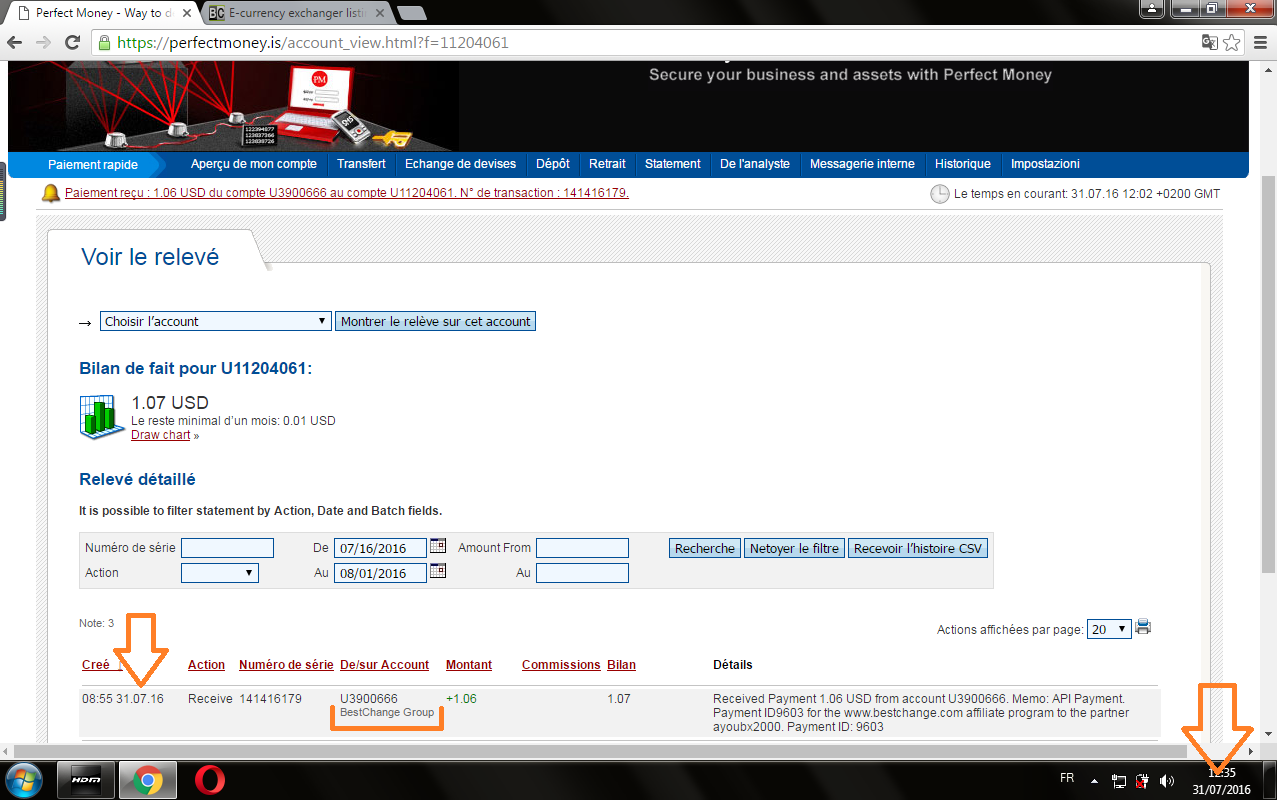Click the Amount From input field
The width and height of the screenshot is (1277, 802).
pyautogui.click(x=582, y=548)
